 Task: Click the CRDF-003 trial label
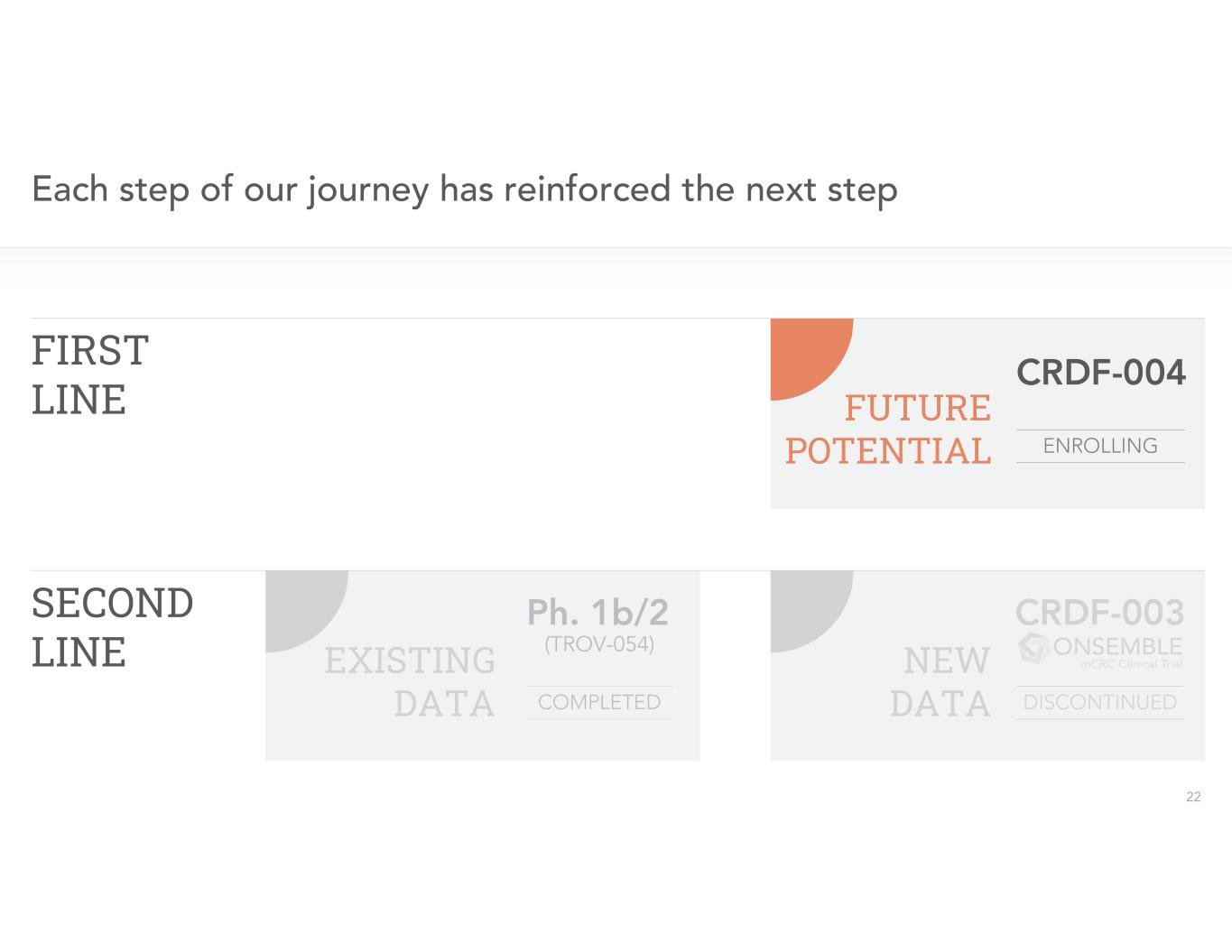(1099, 613)
